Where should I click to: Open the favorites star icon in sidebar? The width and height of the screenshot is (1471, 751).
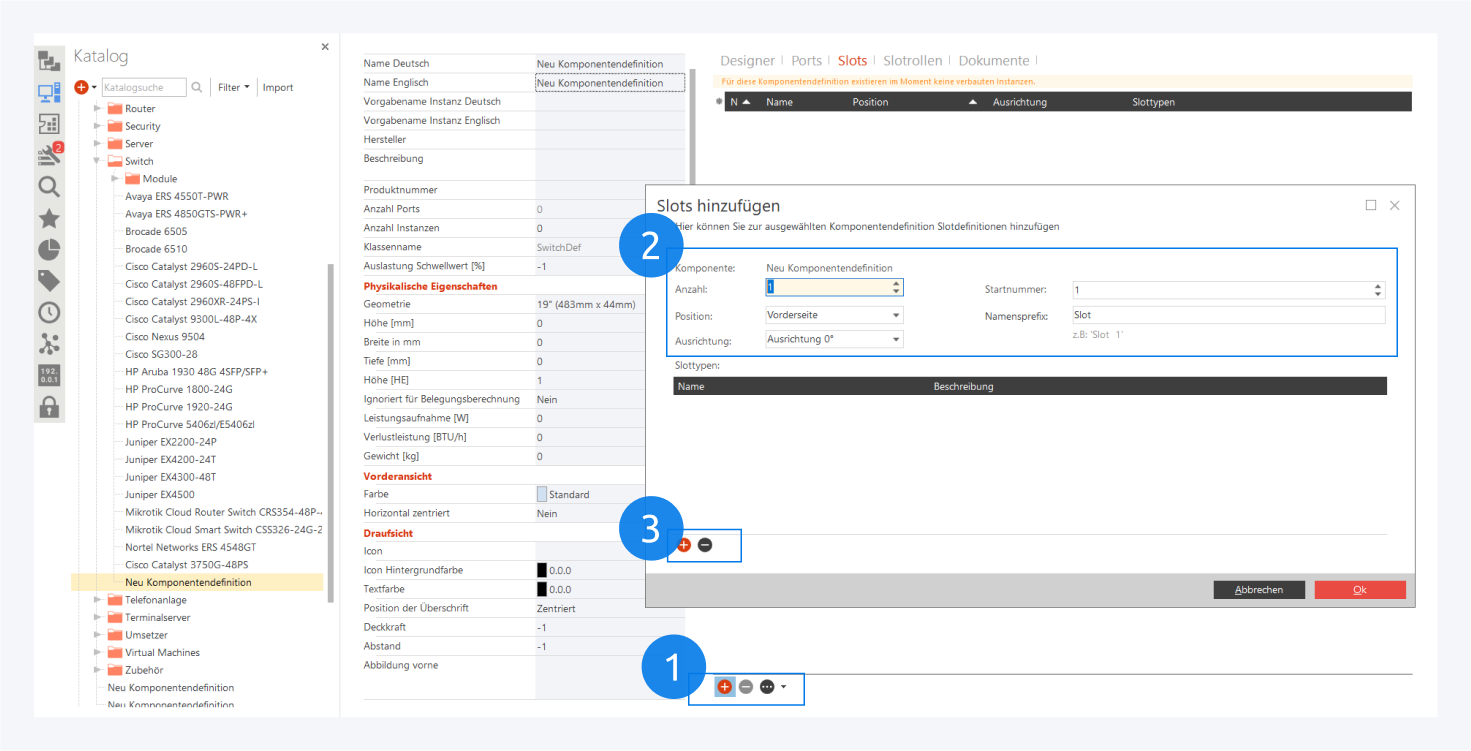[49, 218]
